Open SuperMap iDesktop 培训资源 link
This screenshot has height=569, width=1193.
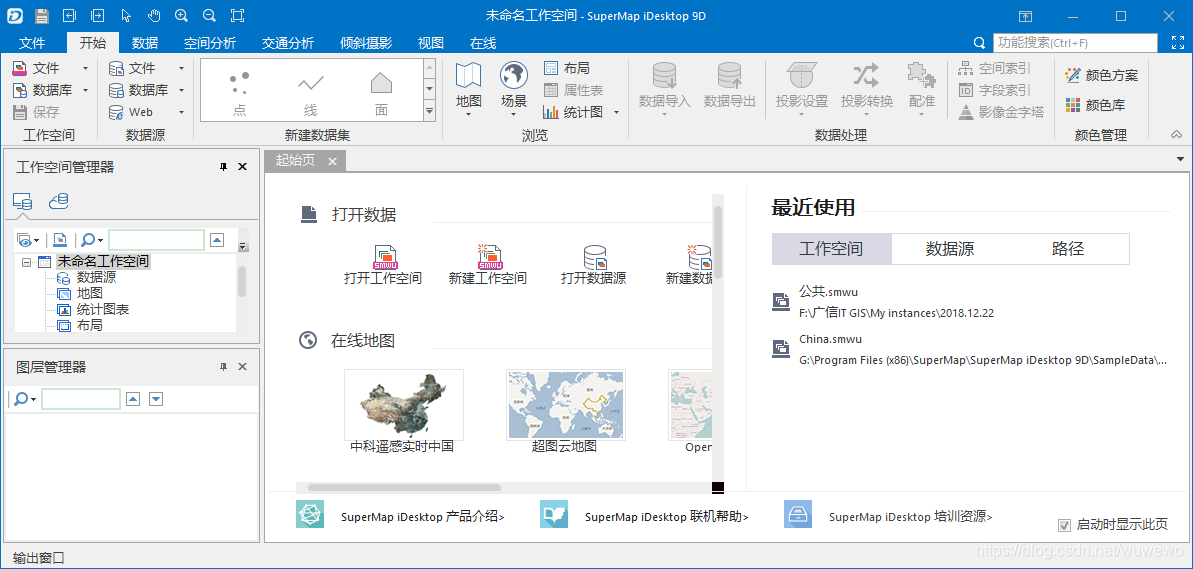(911, 517)
